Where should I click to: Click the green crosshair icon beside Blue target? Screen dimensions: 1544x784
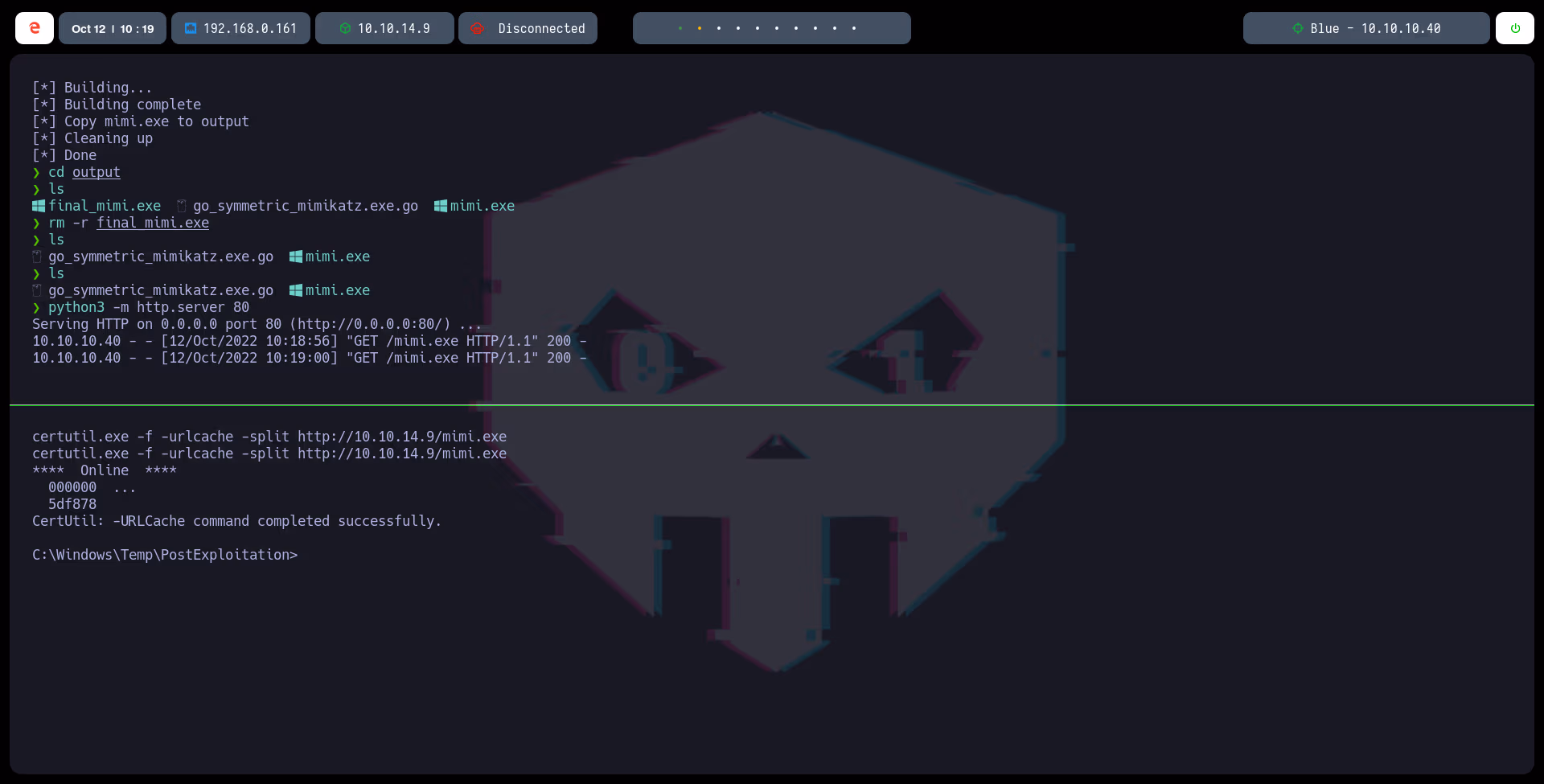point(1297,28)
